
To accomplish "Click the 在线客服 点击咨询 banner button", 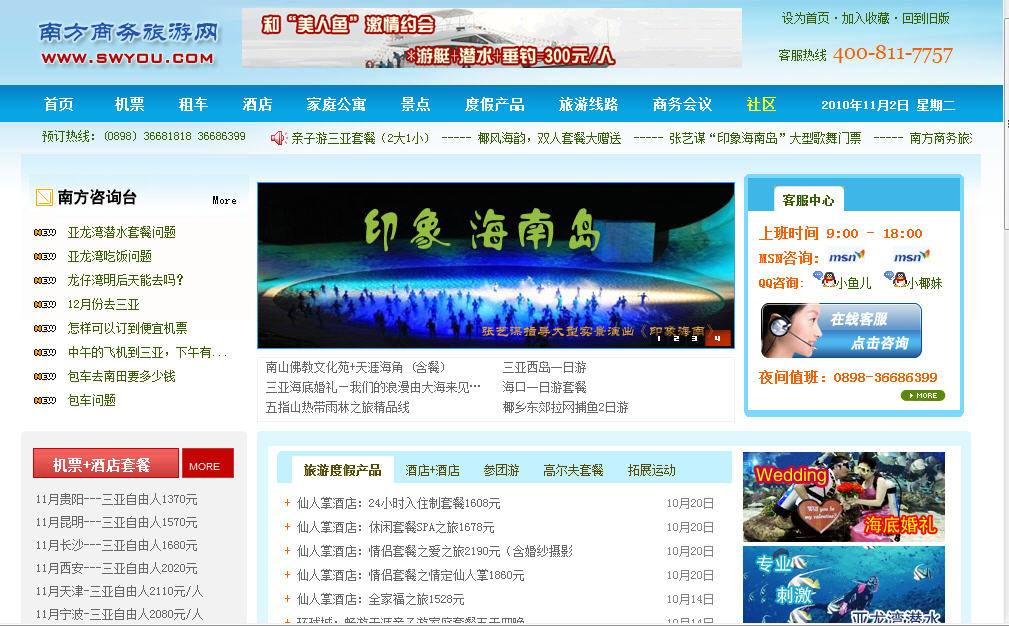I will pyautogui.click(x=841, y=331).
